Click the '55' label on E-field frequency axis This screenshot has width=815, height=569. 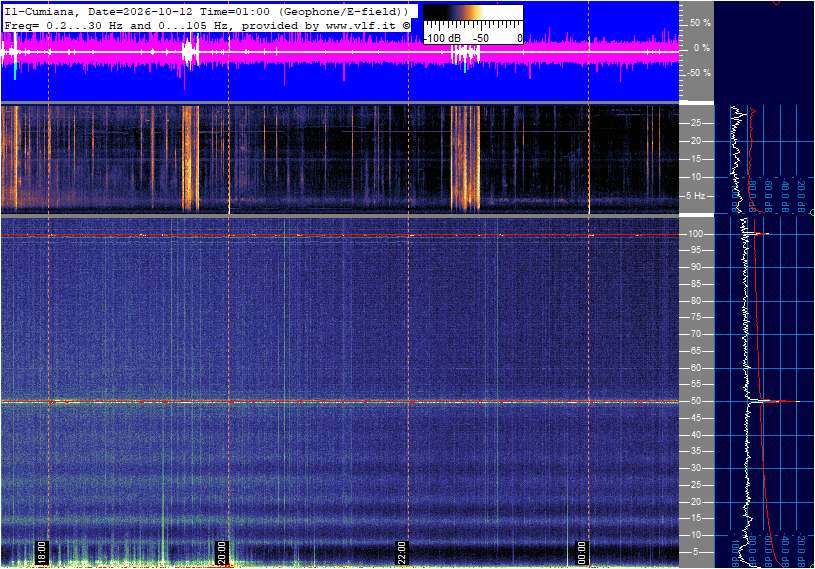coord(695,385)
